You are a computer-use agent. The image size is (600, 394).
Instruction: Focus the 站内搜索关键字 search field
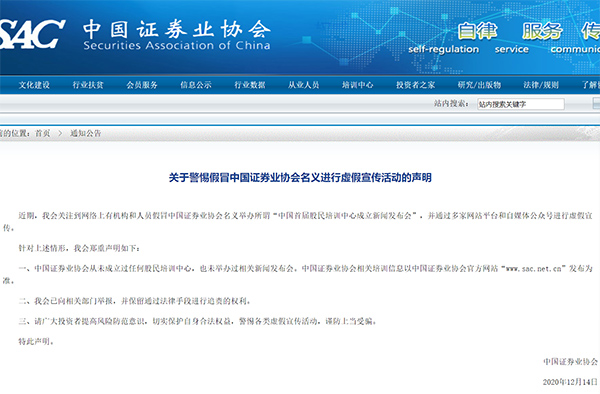521,104
